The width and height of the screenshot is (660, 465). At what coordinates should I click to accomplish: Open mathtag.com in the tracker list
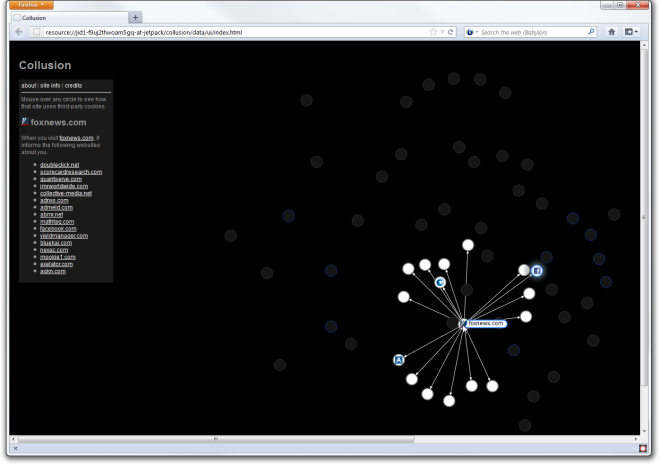(x=57, y=221)
